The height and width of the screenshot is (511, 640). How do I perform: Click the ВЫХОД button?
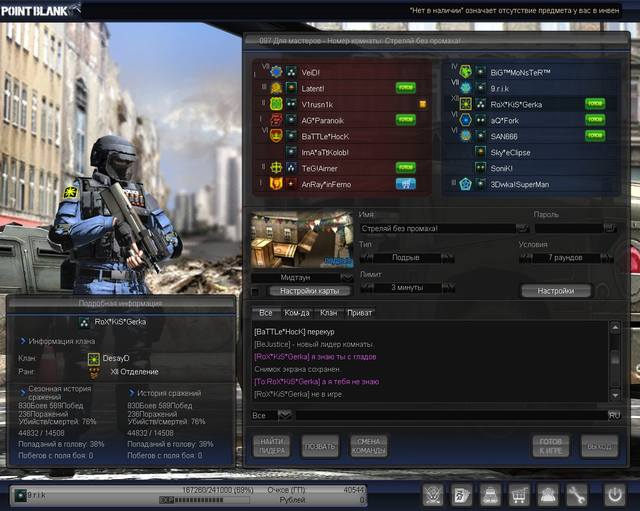tap(600, 446)
